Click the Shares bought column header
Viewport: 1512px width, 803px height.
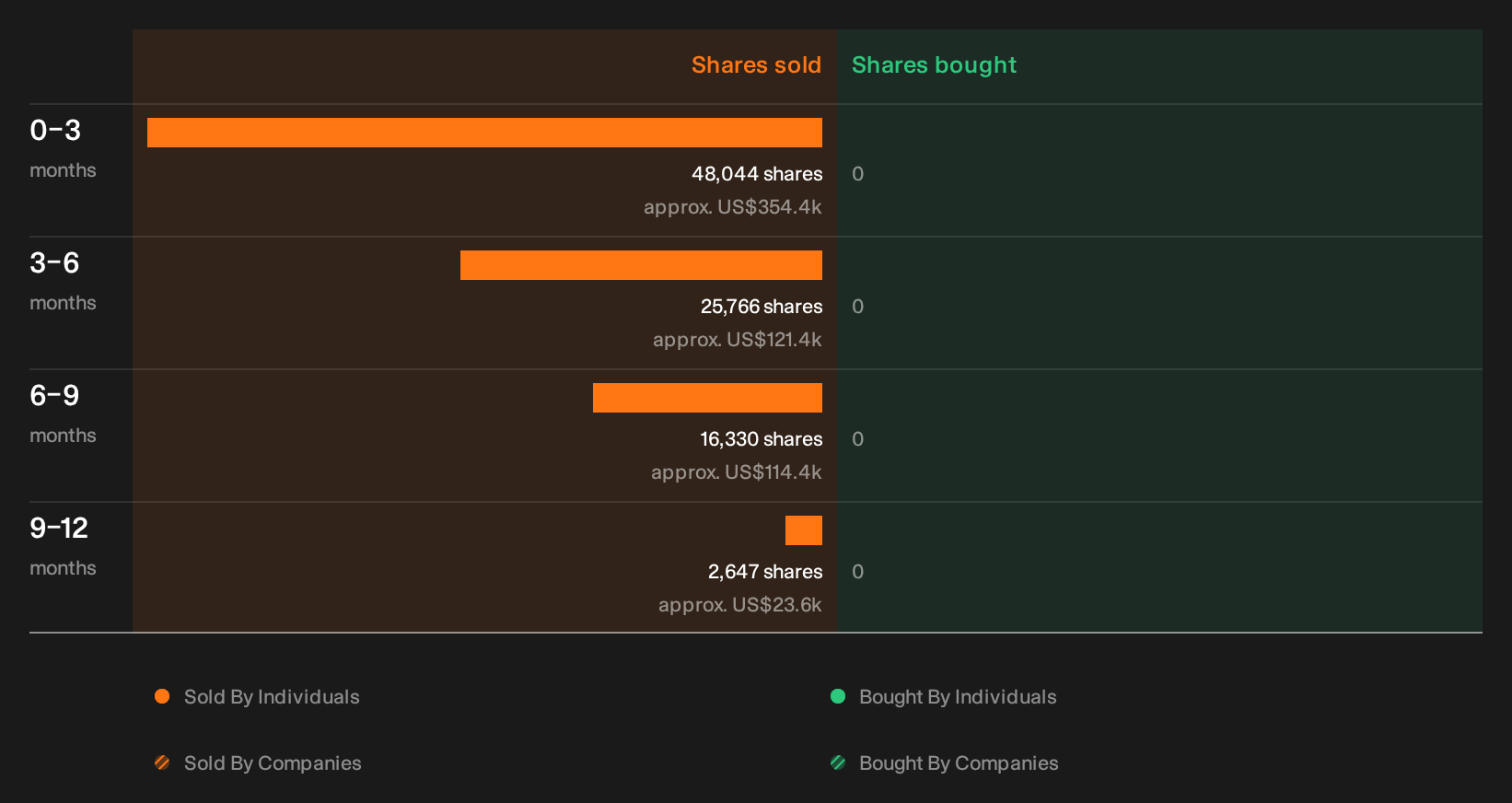934,65
